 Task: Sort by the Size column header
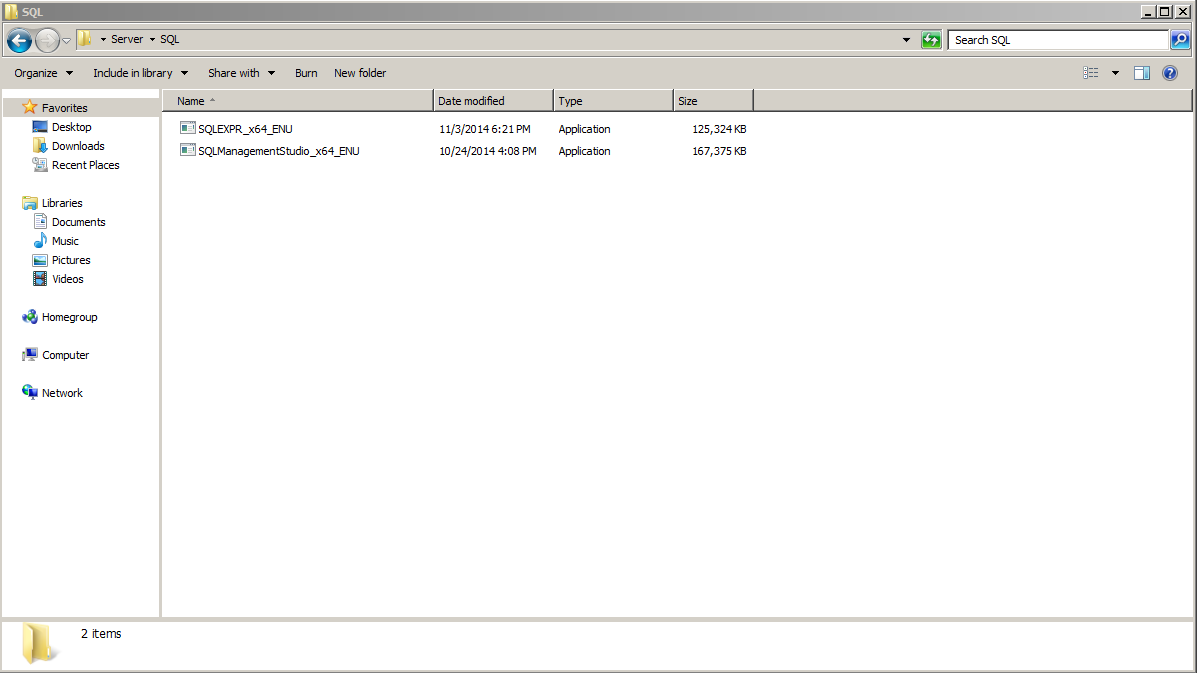(x=713, y=101)
